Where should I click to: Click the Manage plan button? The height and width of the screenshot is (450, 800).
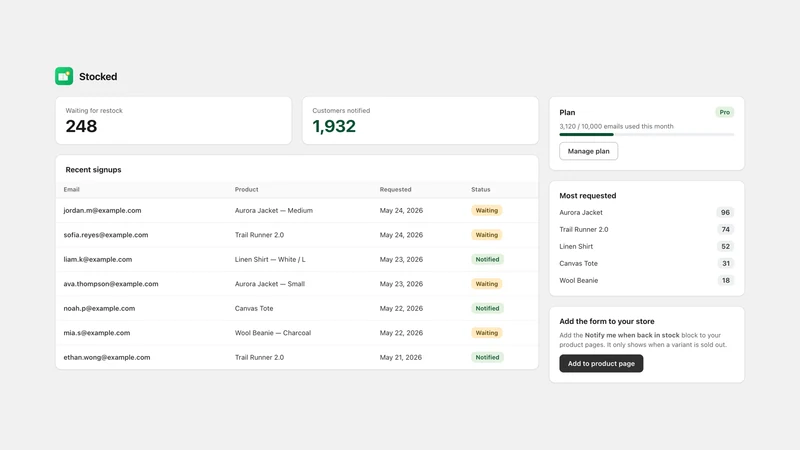click(588, 151)
